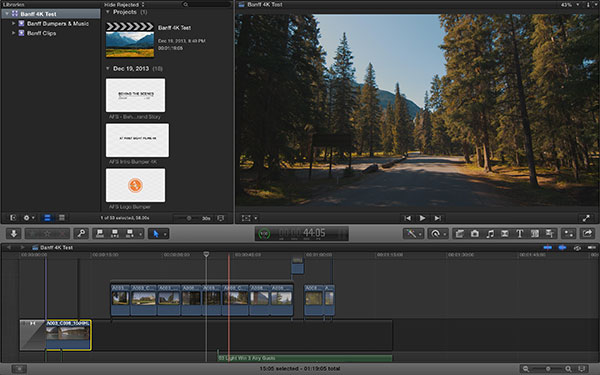This screenshot has height=375, width=600.
Task: Click the Retime speedometer icon
Action: [x=435, y=233]
